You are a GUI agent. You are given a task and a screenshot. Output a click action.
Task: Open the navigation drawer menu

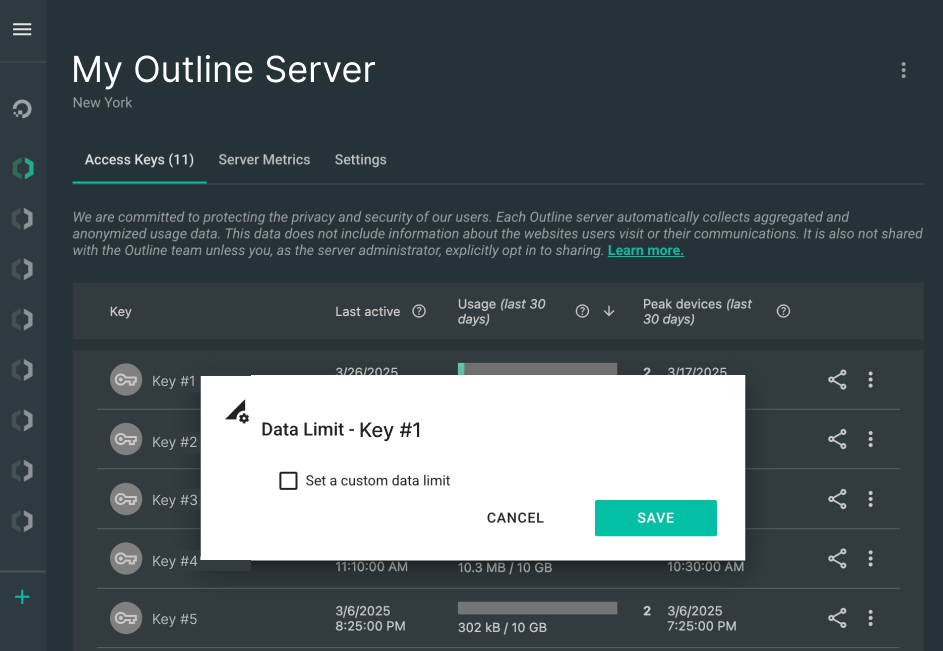click(x=22, y=29)
